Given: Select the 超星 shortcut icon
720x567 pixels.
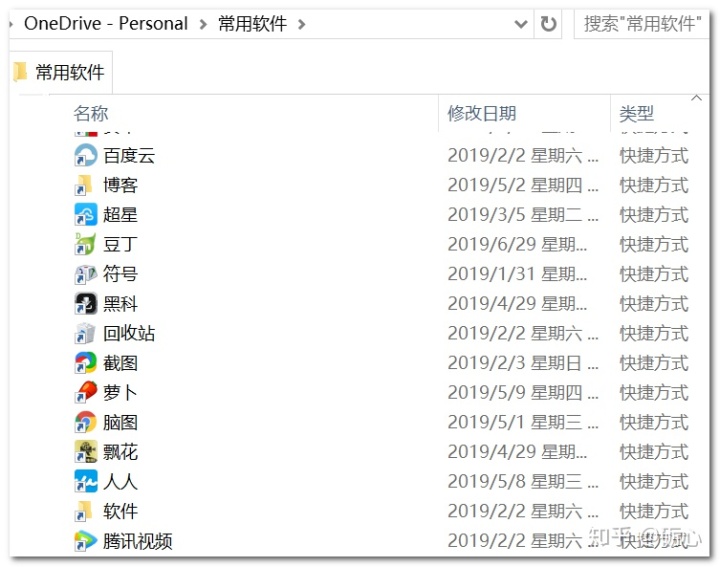Looking at the screenshot, I should [x=86, y=214].
